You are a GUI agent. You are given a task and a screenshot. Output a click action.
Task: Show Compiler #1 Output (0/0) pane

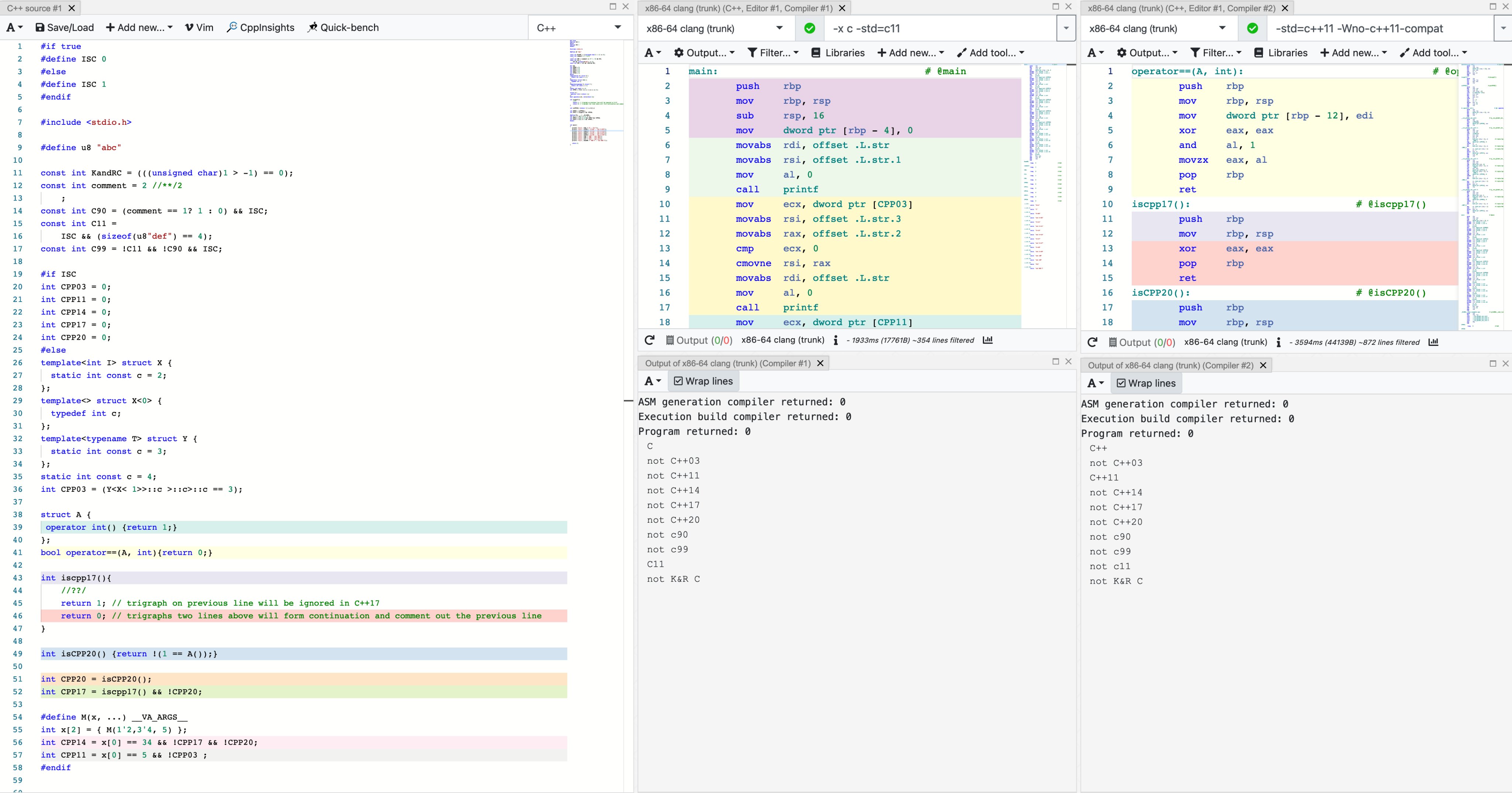coord(698,340)
